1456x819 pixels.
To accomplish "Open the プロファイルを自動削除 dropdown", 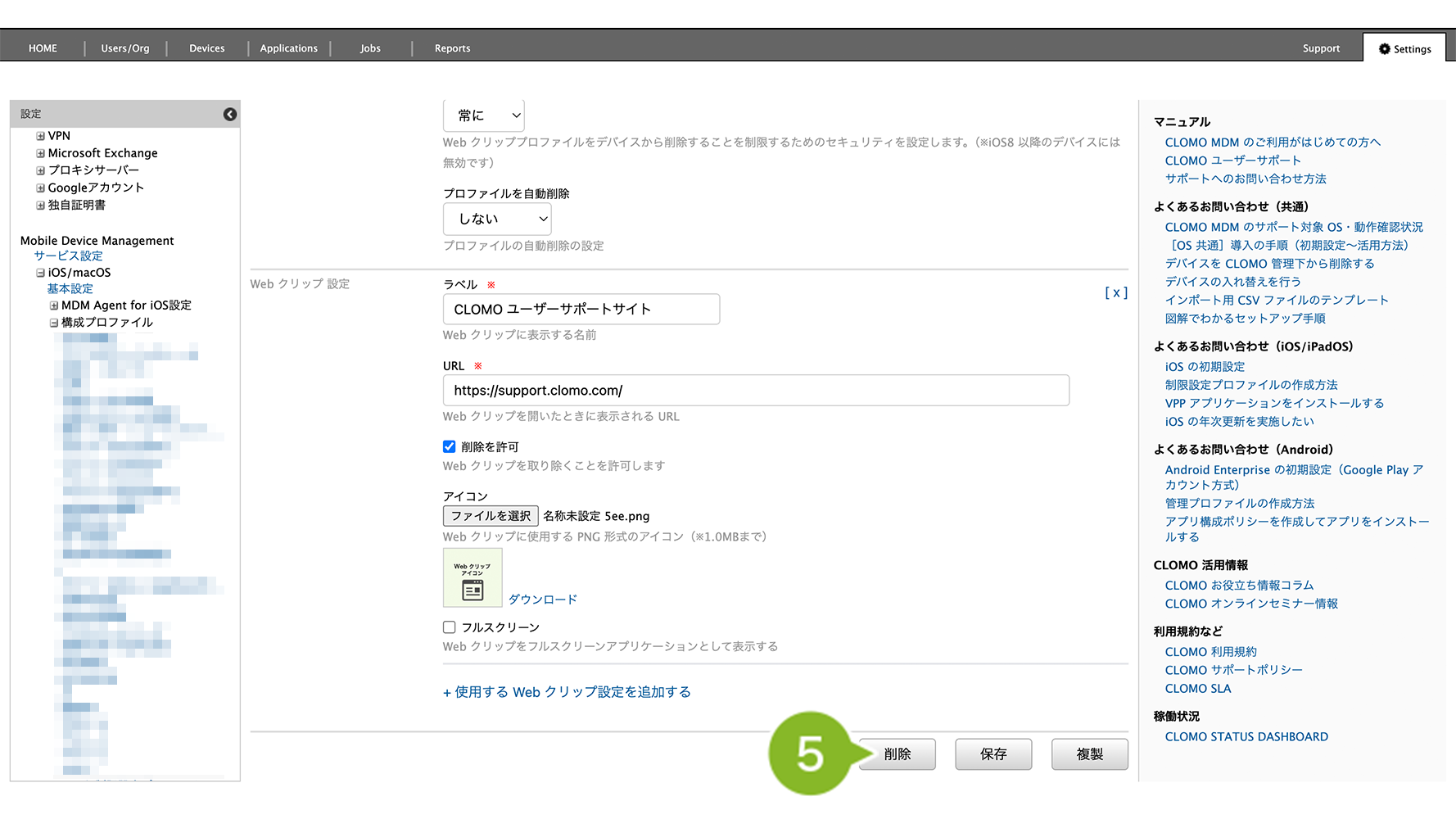I will click(497, 219).
